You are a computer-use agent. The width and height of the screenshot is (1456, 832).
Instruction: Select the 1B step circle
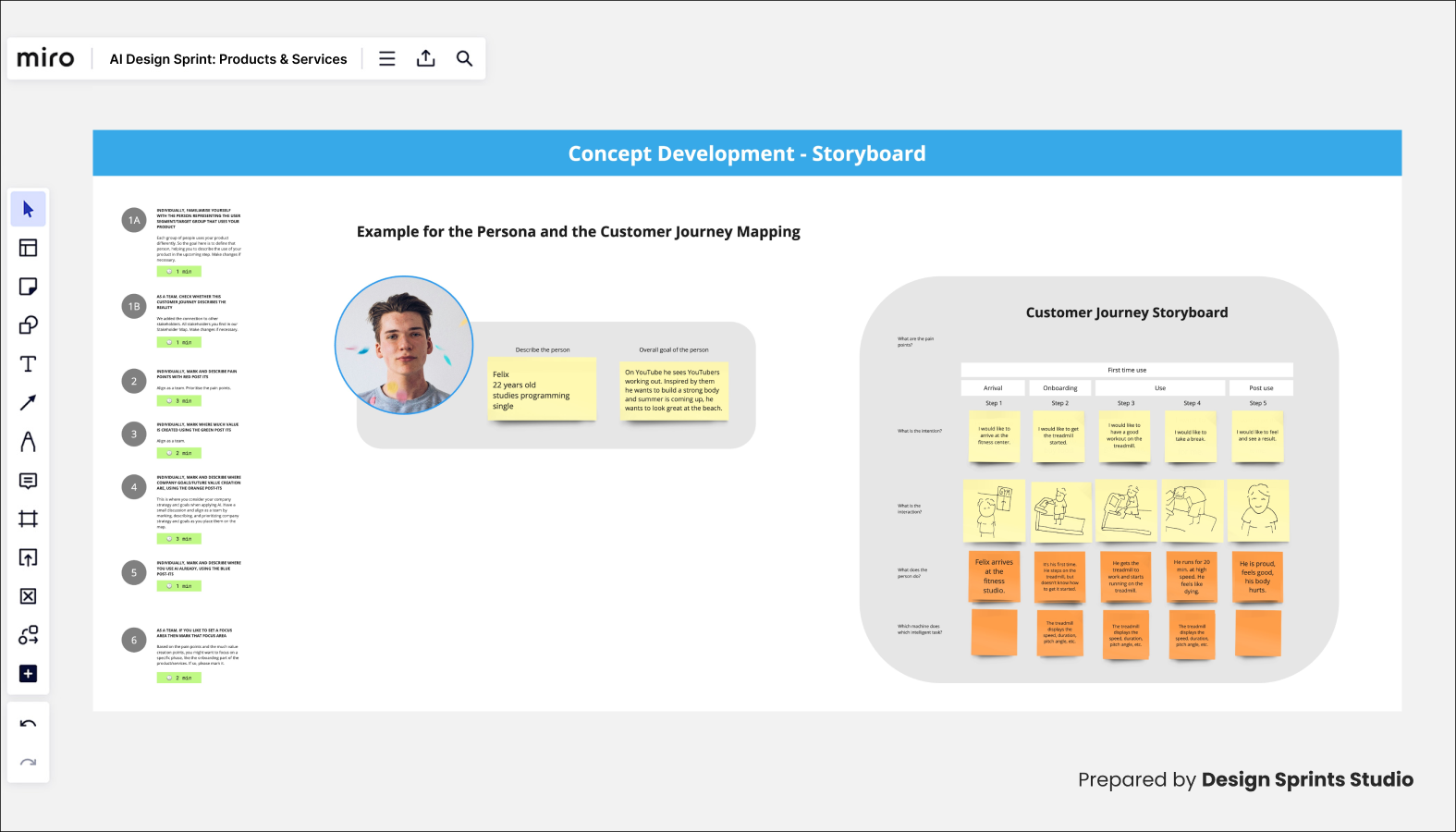pyautogui.click(x=134, y=306)
